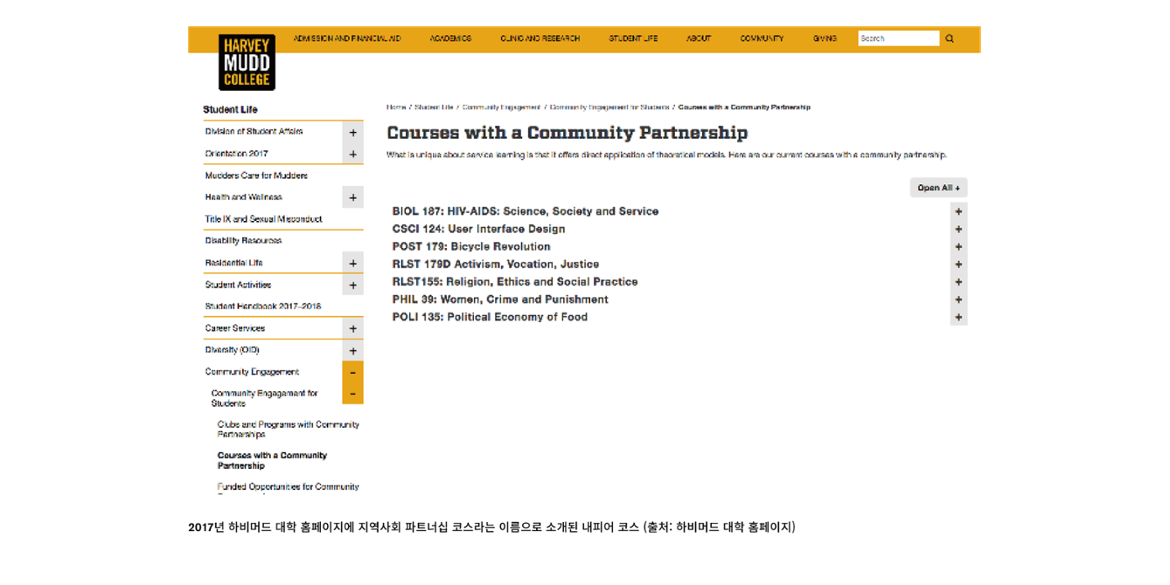
Task: Expand CSCI 124 User Interface Design plus icon
Action: tap(958, 229)
